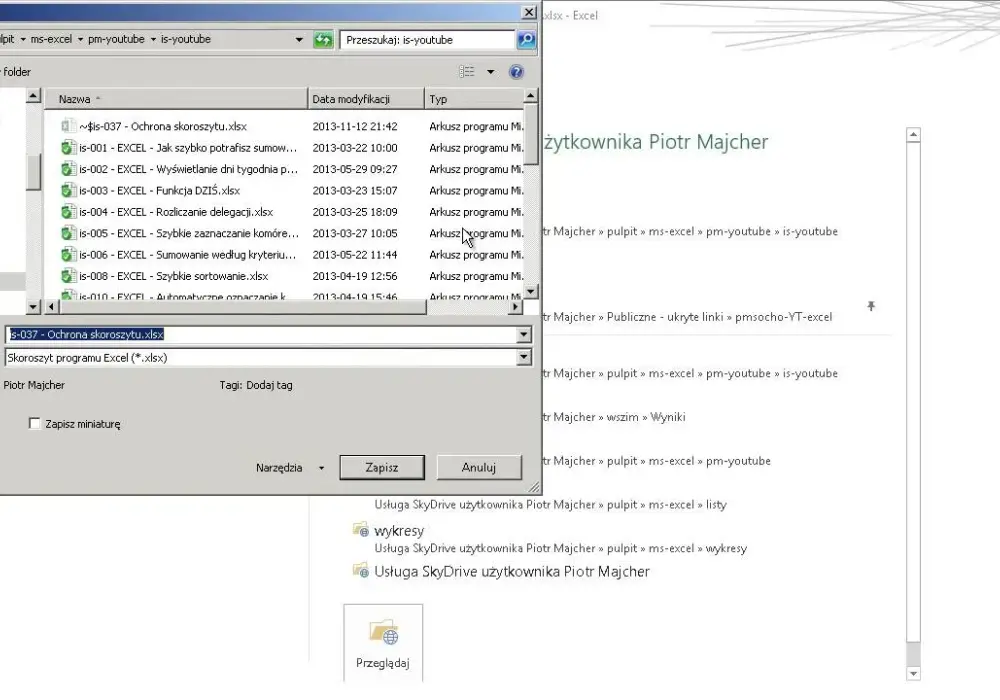Click Excel icon of is-001 file
Viewport: 1000px width, 700px height.
tap(67, 148)
